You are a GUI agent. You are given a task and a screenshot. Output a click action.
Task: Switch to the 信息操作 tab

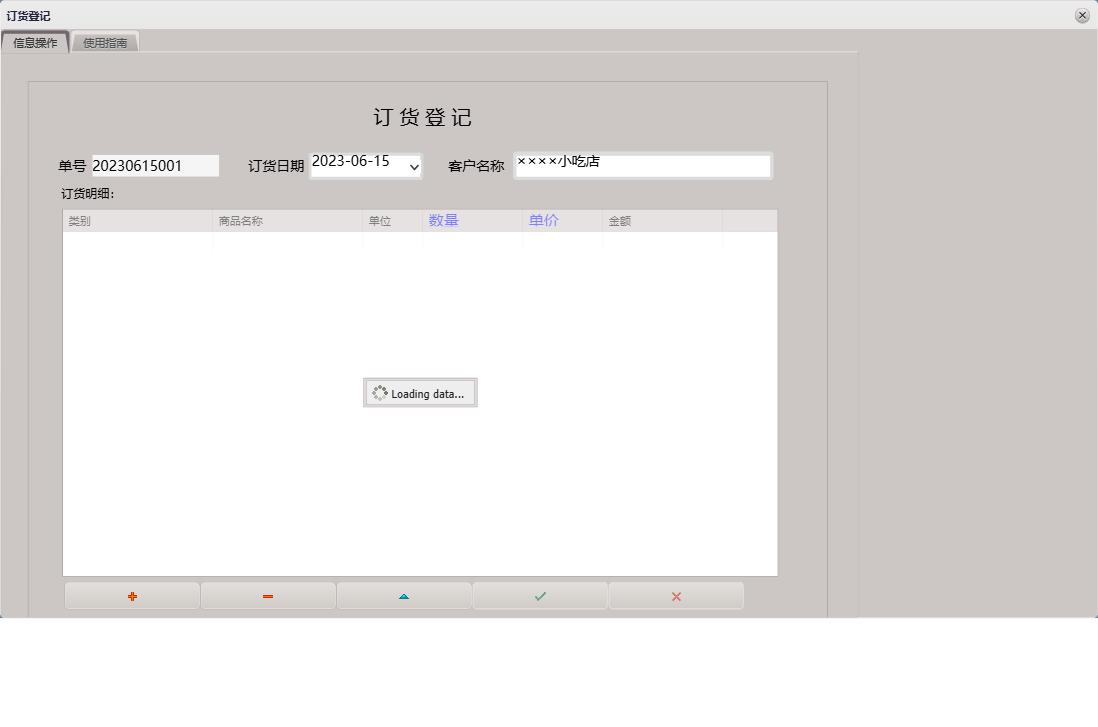(x=35, y=42)
